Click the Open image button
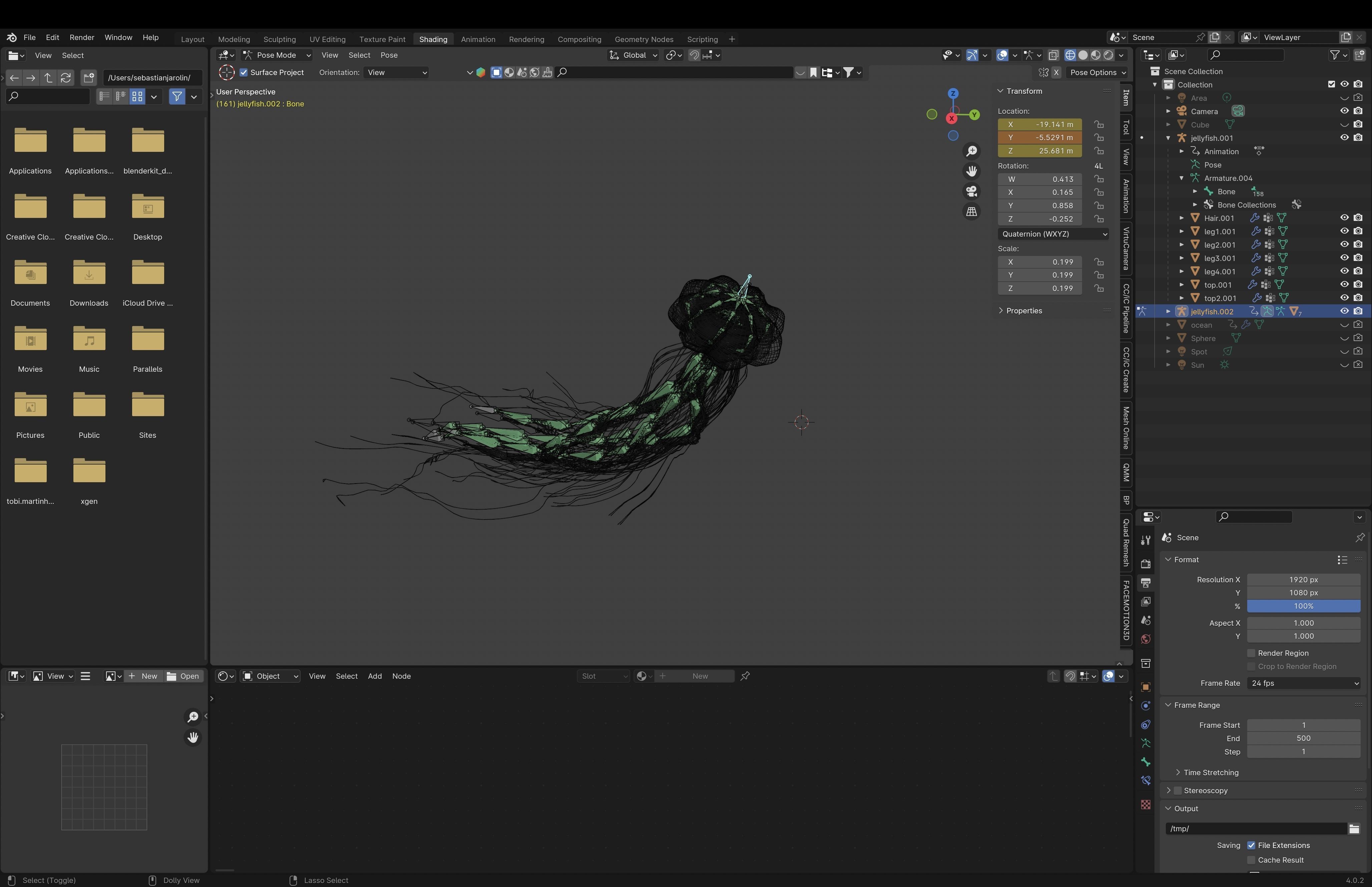1372x887 pixels. pyautogui.click(x=183, y=676)
